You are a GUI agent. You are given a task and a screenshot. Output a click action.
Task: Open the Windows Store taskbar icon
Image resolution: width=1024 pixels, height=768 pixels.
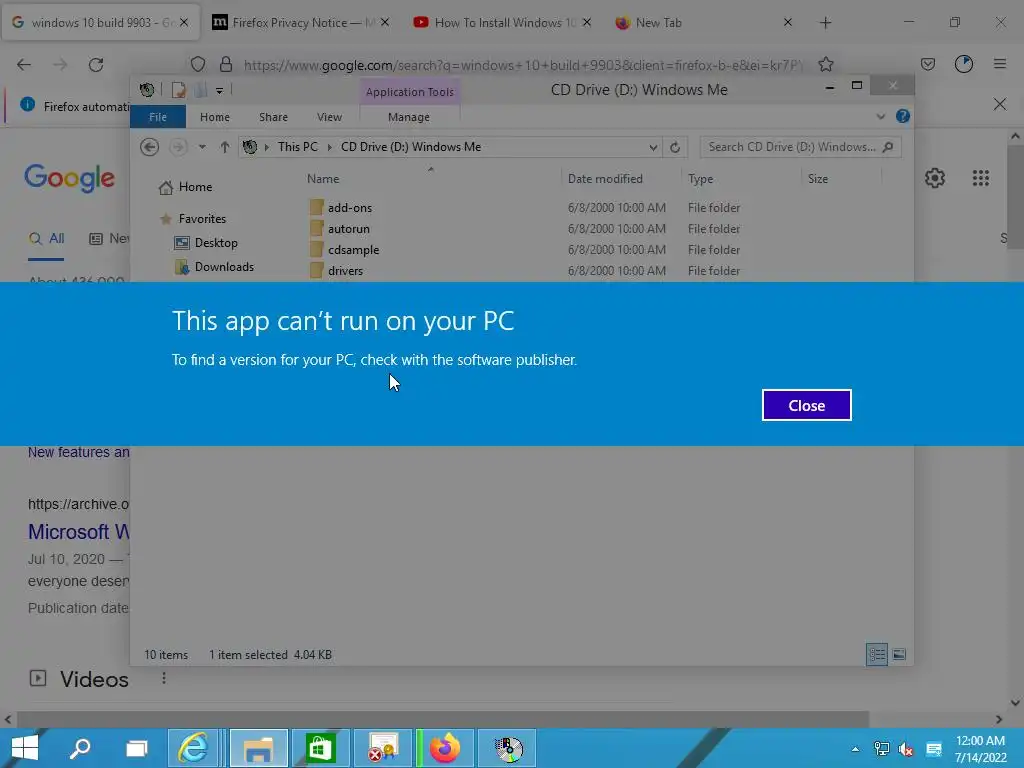click(x=321, y=748)
